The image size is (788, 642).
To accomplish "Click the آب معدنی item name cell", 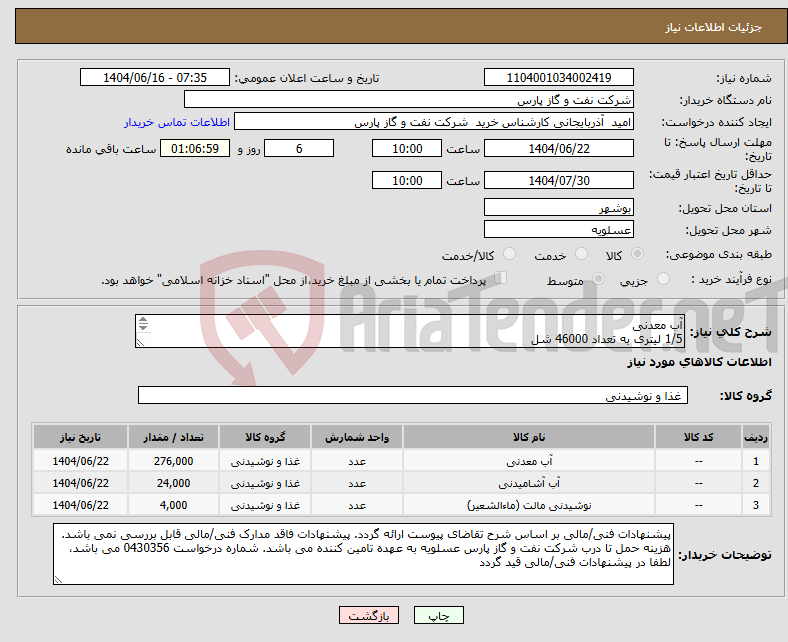I will tap(529, 461).
